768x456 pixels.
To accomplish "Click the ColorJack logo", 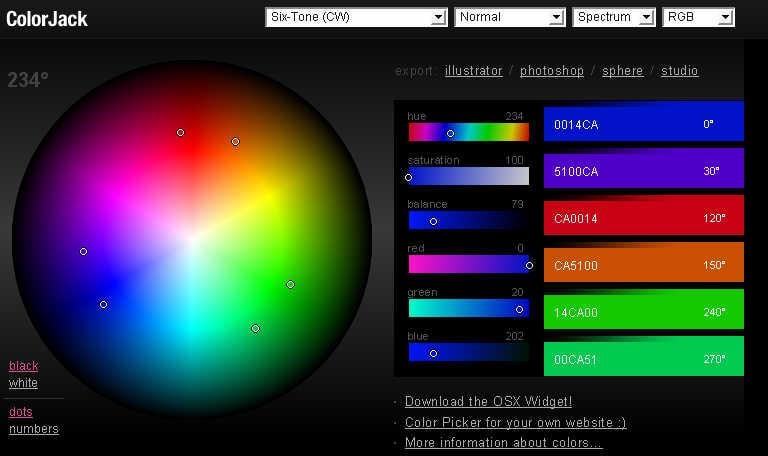I will point(47,19).
